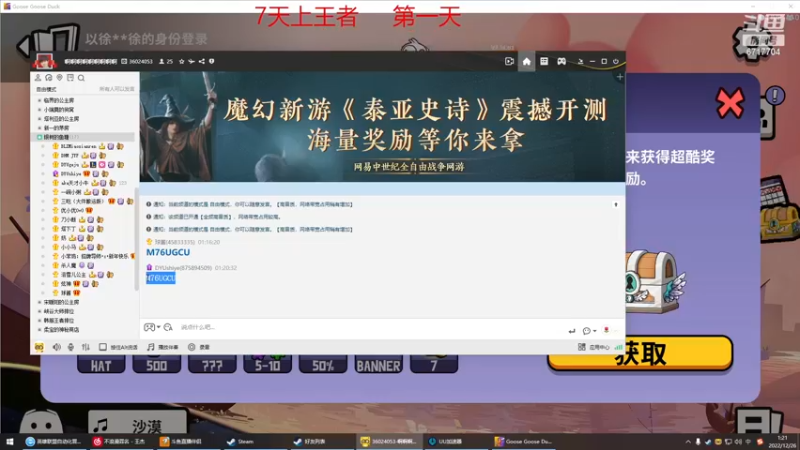Open the home tab in YY window

pos(527,61)
